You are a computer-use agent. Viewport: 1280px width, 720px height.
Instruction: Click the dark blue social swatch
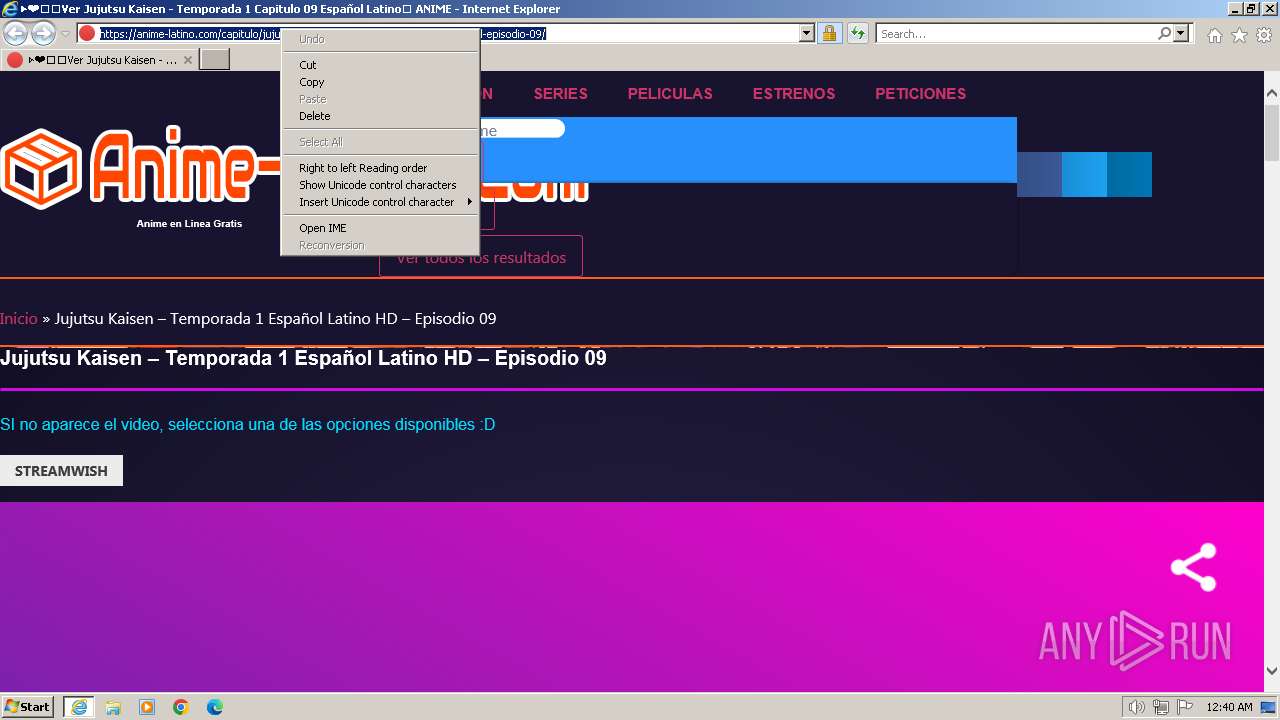[1039, 174]
